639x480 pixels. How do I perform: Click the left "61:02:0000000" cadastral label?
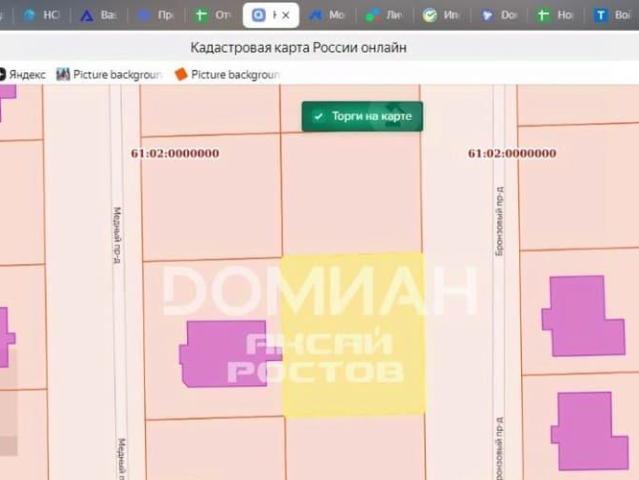click(175, 154)
